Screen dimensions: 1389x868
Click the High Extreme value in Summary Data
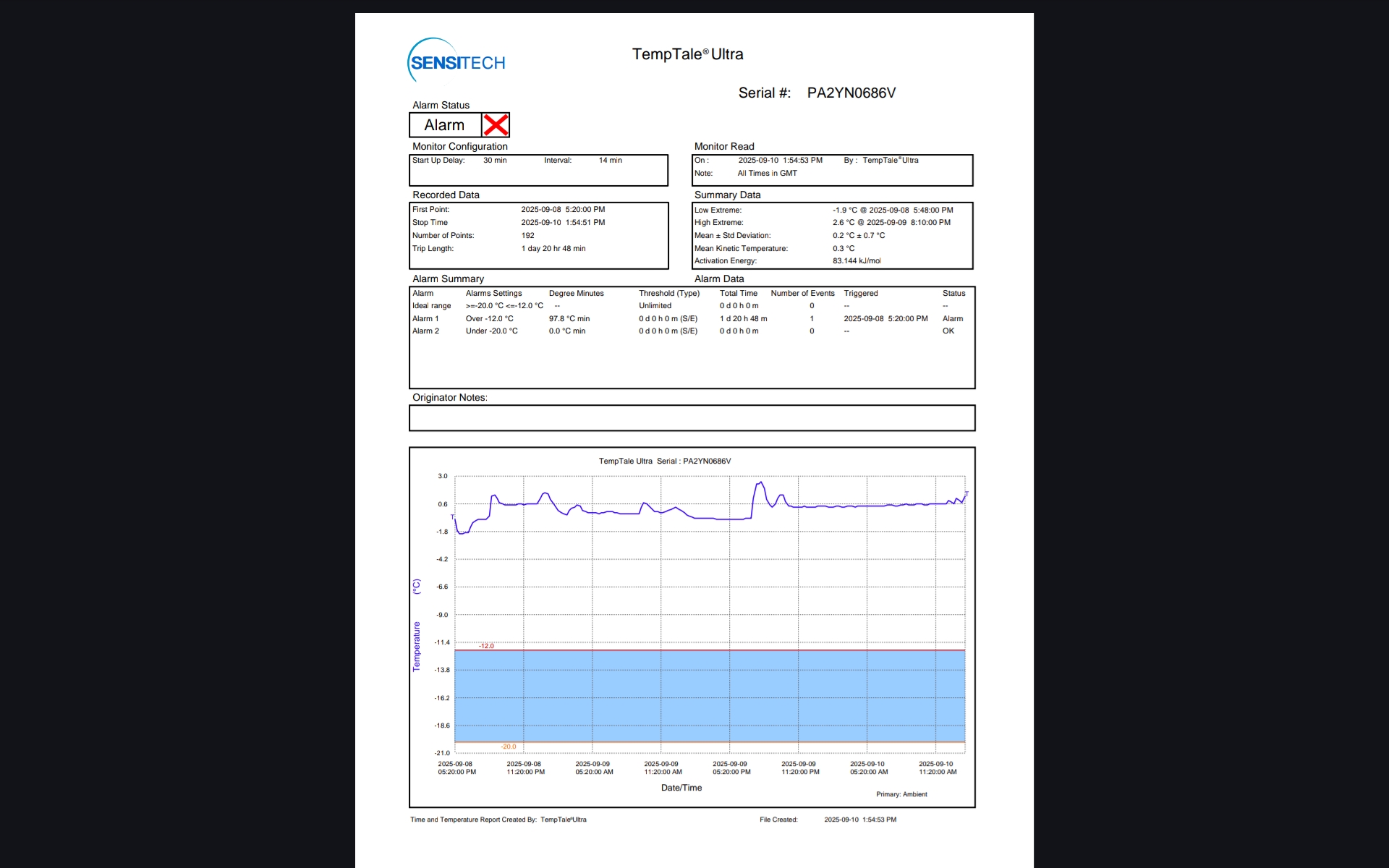coord(891,223)
